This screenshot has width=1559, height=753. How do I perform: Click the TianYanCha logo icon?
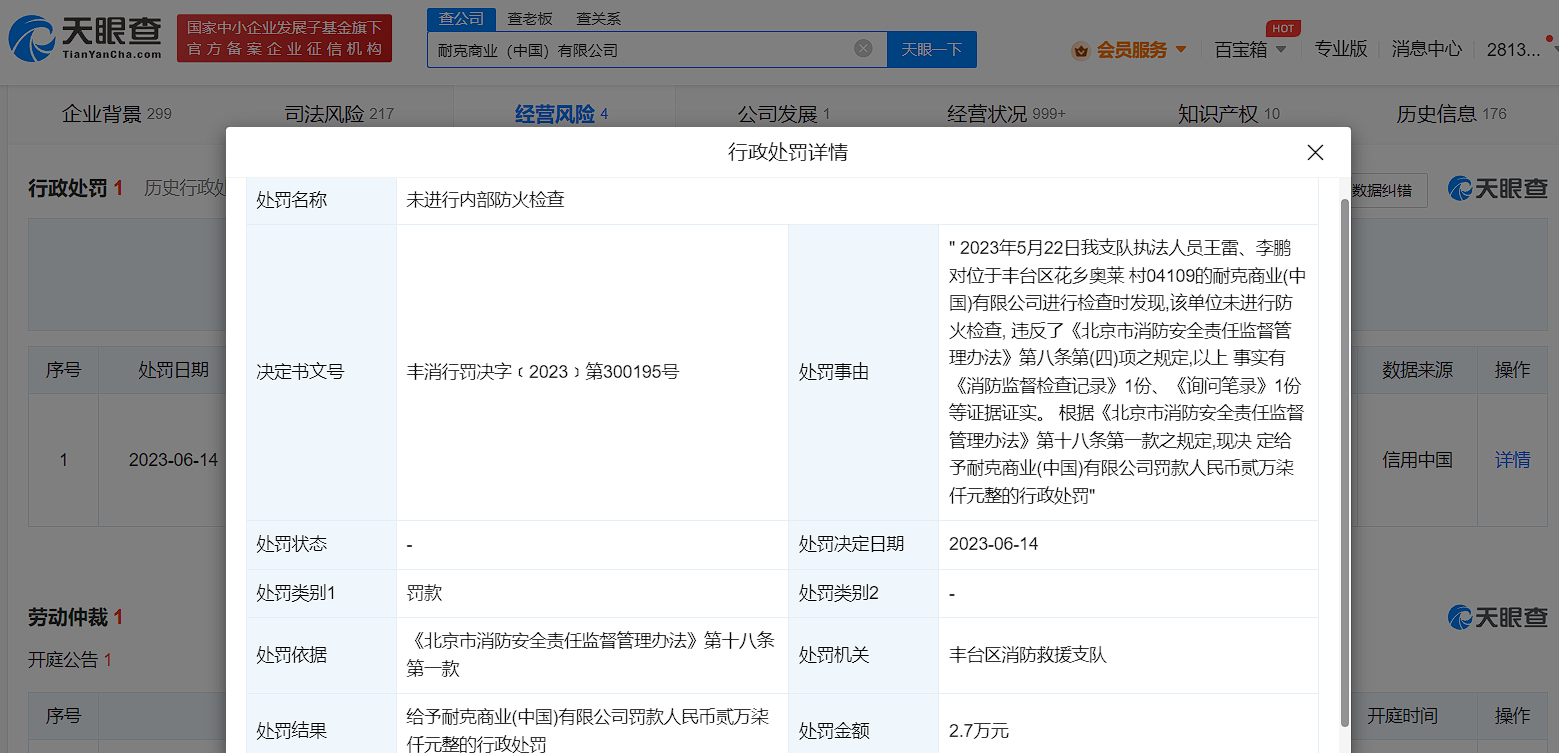click(x=32, y=39)
